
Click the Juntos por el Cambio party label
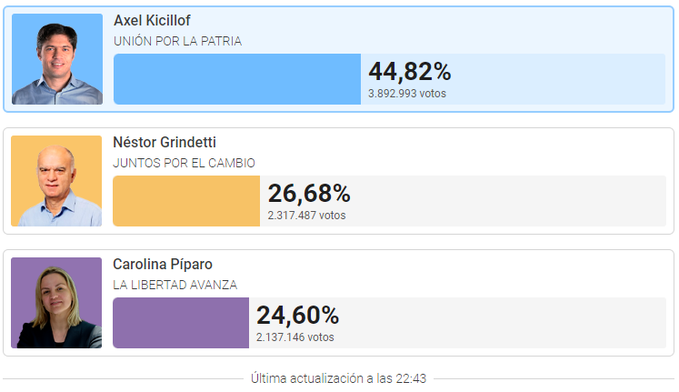[184, 163]
